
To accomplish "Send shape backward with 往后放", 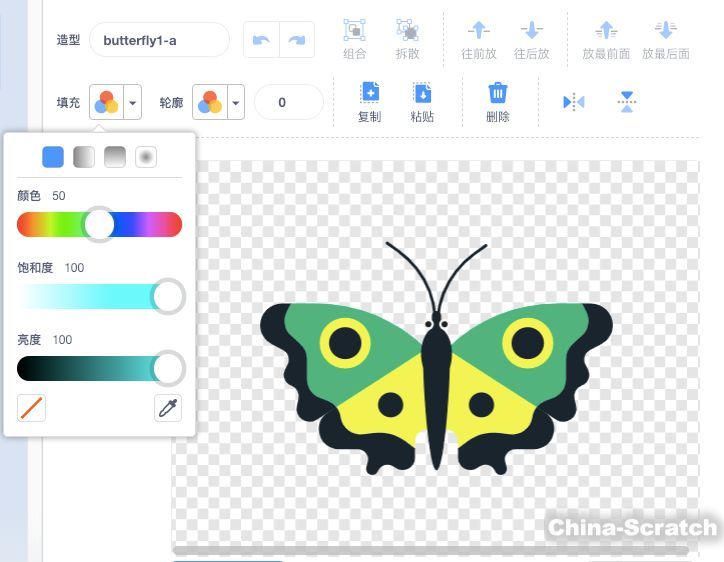I will coord(531,30).
